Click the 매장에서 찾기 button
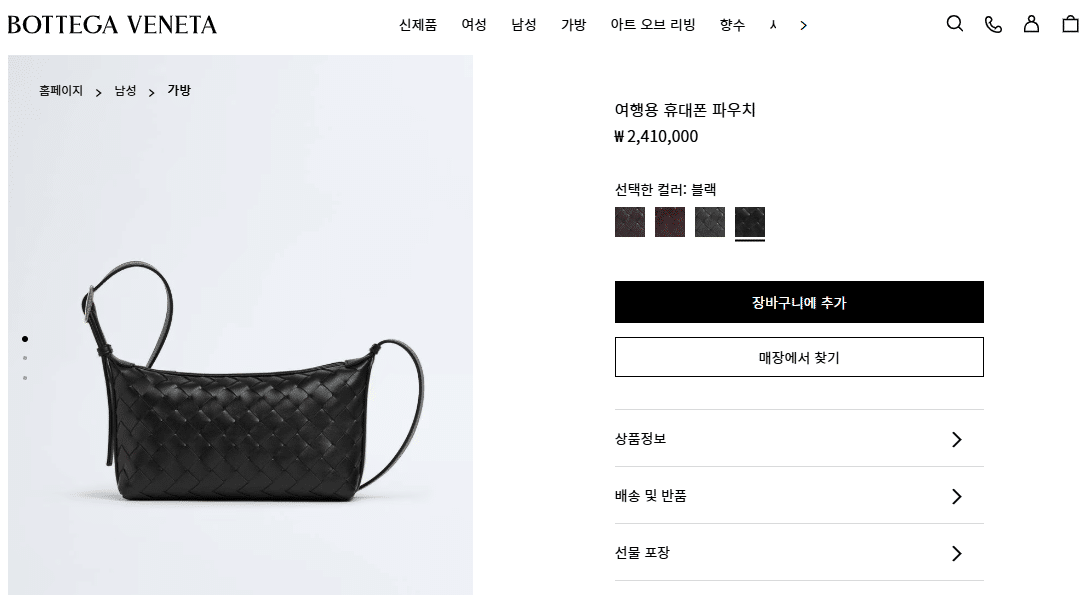The height and width of the screenshot is (595, 1089). pos(799,358)
